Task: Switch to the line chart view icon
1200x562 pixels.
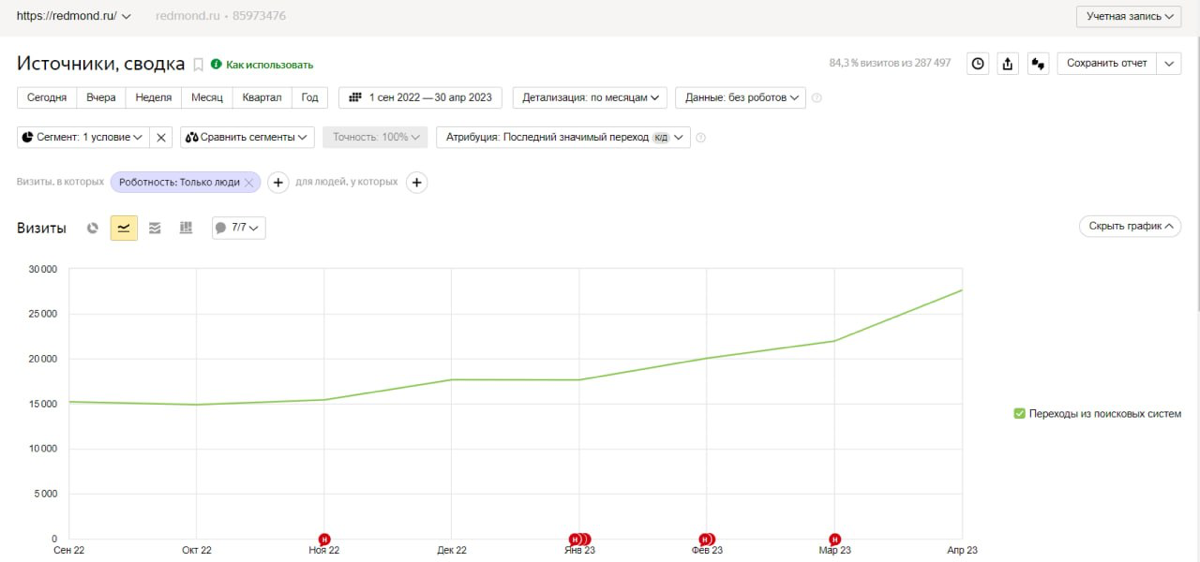Action: tap(124, 228)
